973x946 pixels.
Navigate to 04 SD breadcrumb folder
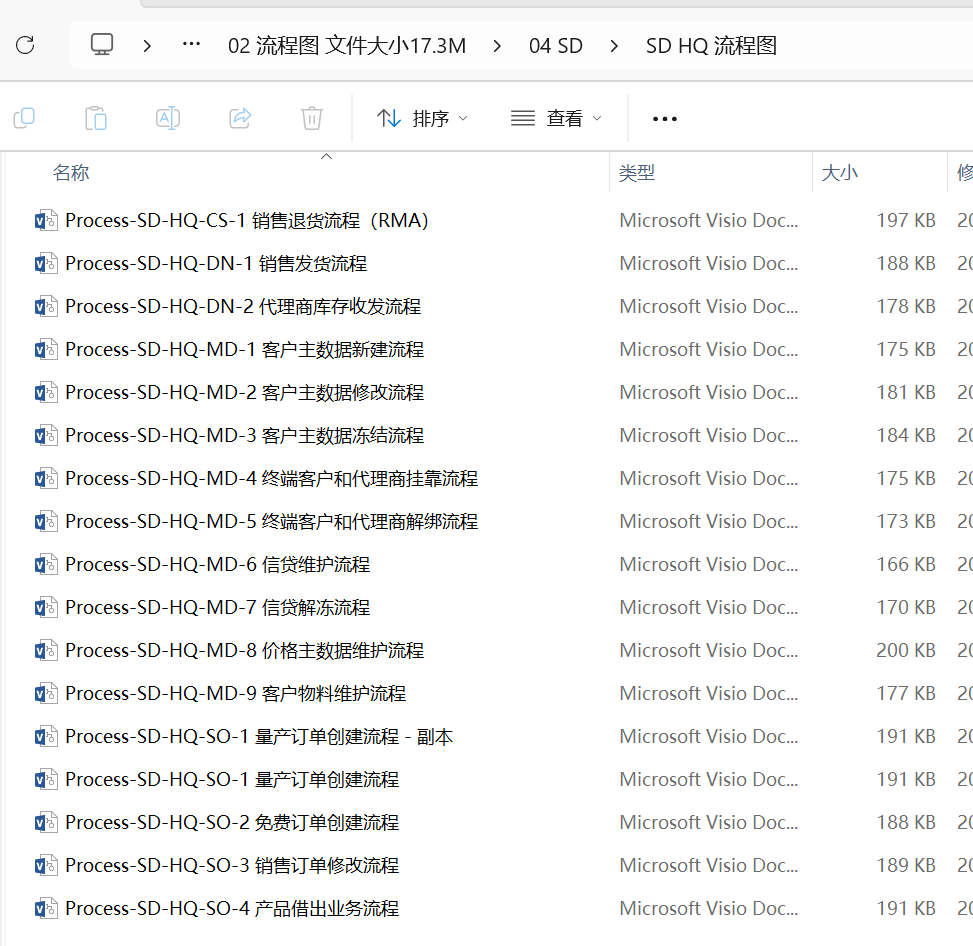555,46
